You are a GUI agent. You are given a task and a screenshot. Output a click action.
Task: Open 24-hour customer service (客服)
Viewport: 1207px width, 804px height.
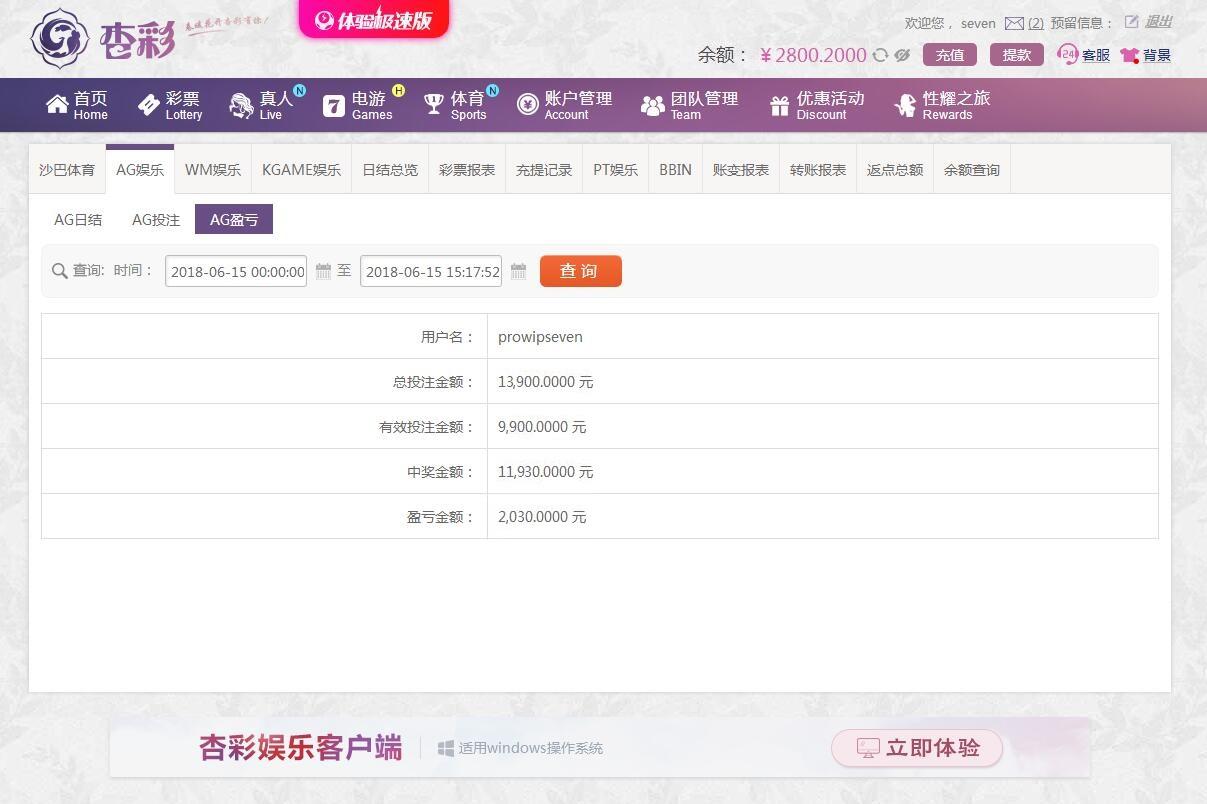pos(1084,55)
